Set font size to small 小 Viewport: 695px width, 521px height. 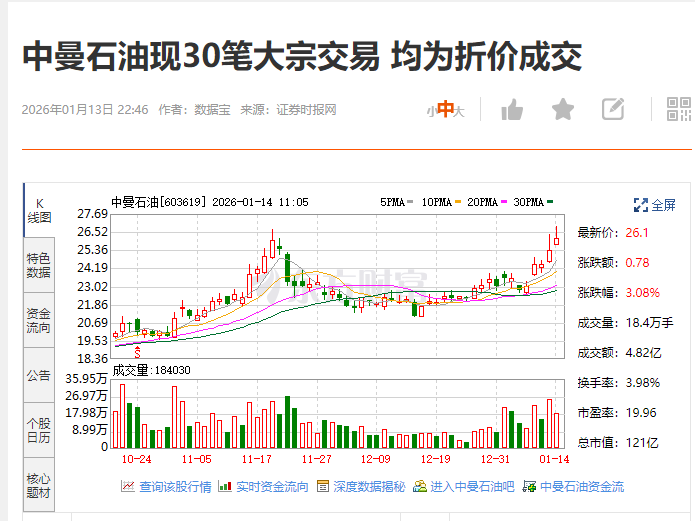click(431, 112)
